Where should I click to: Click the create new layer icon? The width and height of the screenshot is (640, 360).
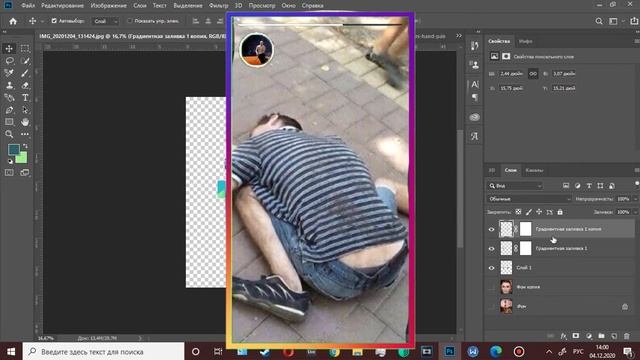pos(614,336)
